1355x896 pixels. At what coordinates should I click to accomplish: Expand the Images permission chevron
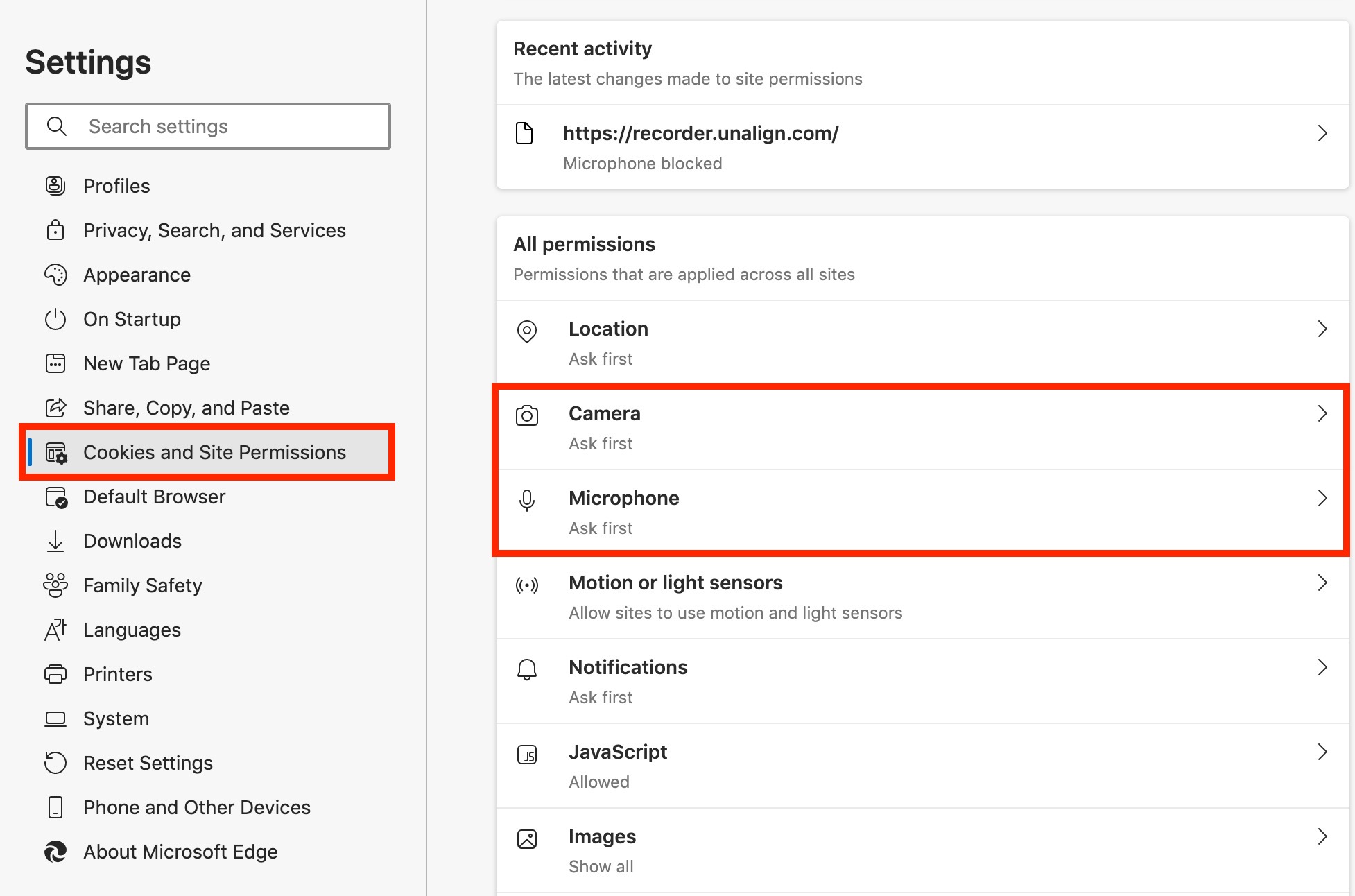[1322, 836]
